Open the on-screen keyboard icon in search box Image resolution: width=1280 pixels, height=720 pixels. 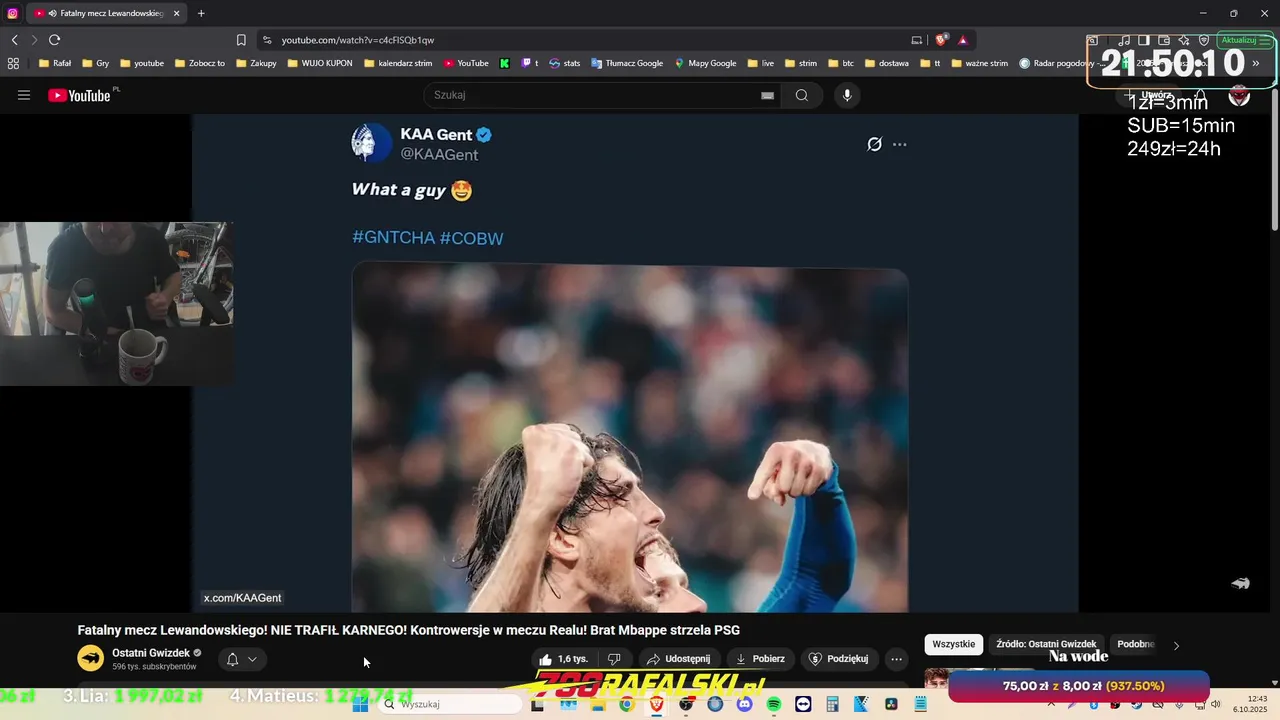(x=767, y=95)
